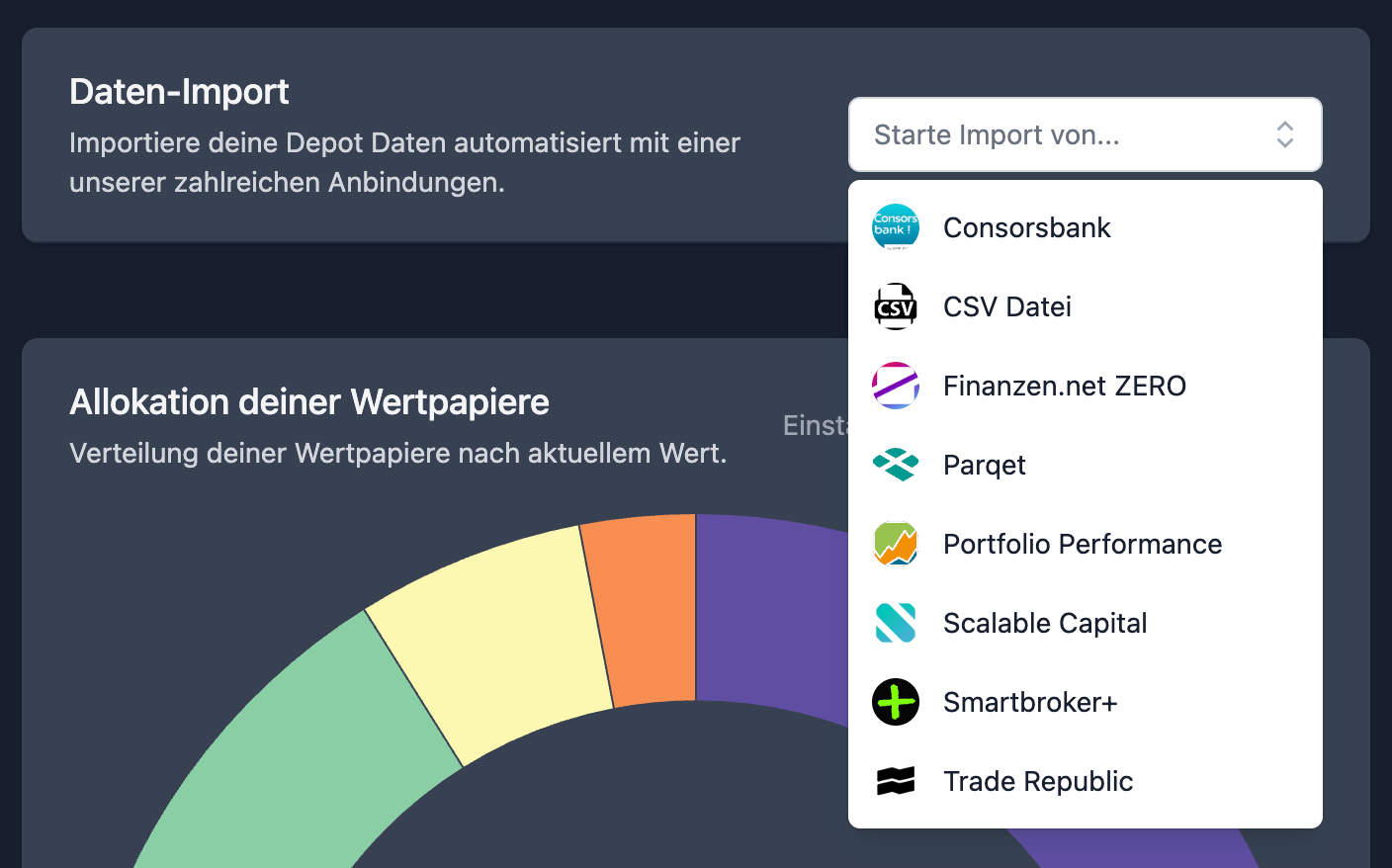Select 'Consorsbank' from the import list
The image size is (1392, 868).
pos(1026,226)
